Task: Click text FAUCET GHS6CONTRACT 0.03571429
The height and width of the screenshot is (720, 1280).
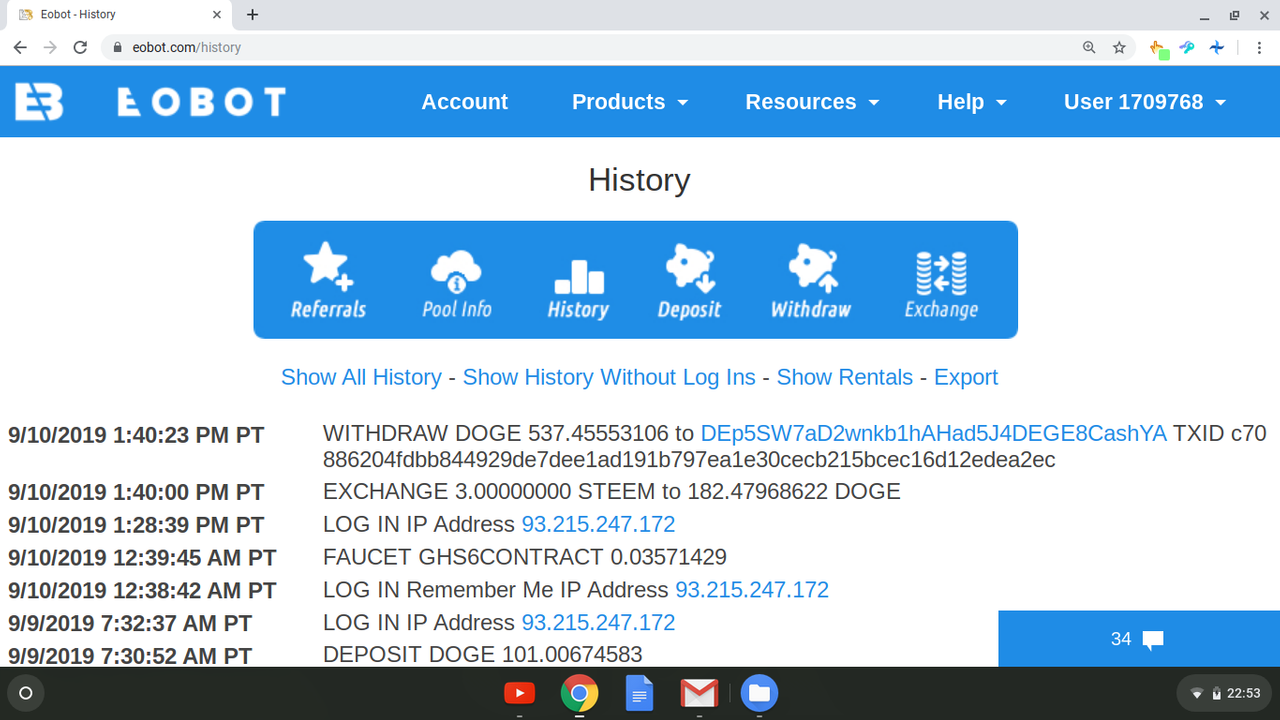Action: point(525,557)
